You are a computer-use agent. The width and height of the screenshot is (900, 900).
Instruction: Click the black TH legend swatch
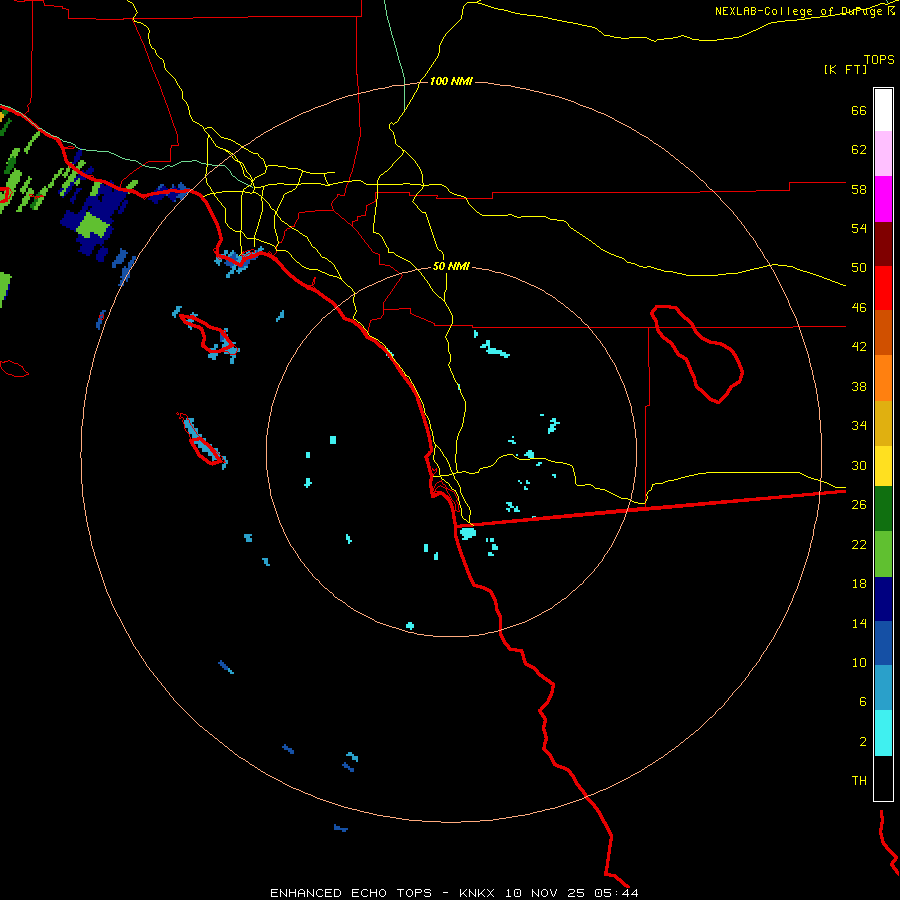pos(883,778)
